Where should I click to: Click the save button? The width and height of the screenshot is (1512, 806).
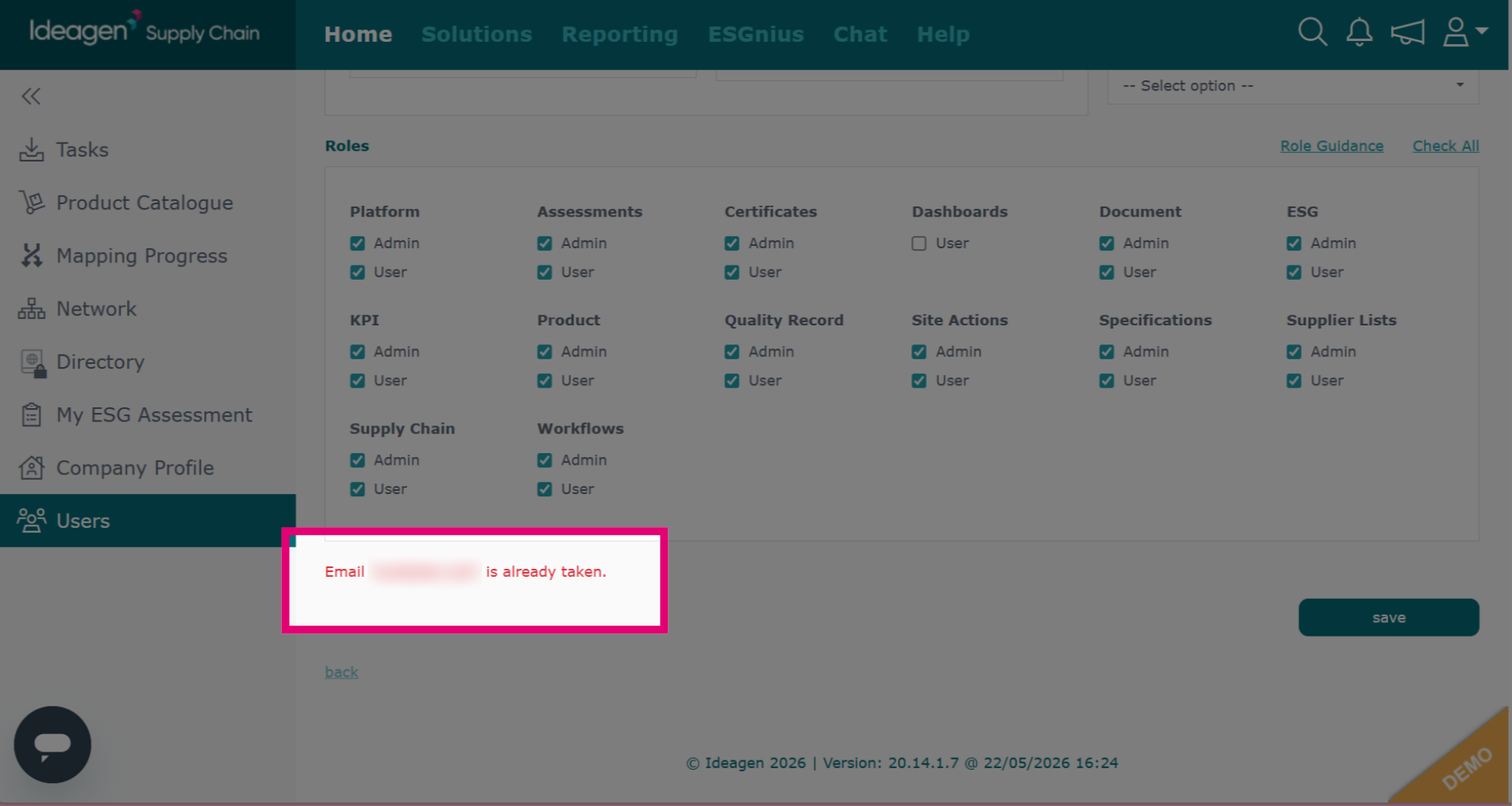click(x=1388, y=618)
